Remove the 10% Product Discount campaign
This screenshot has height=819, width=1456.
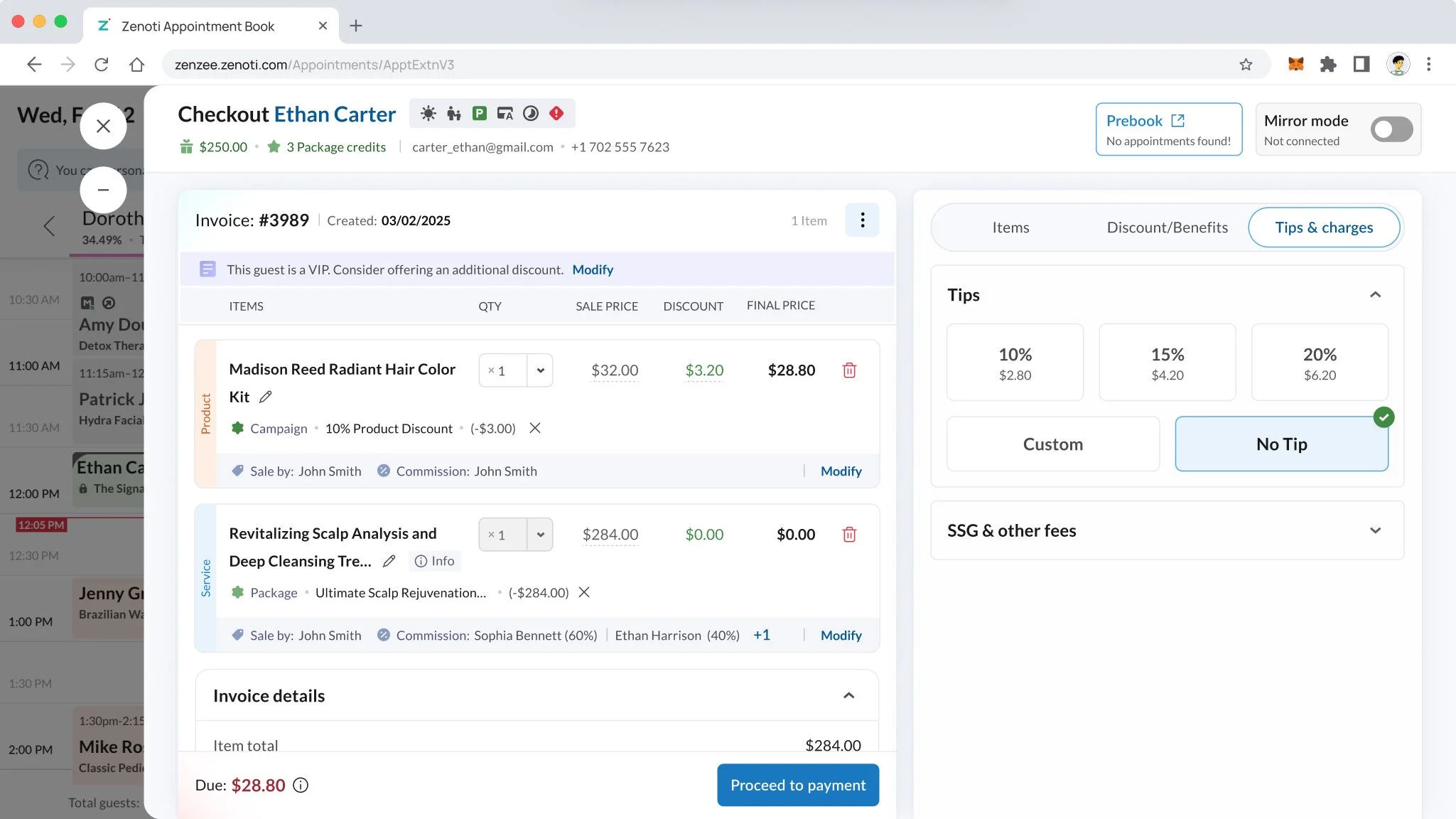tap(535, 428)
